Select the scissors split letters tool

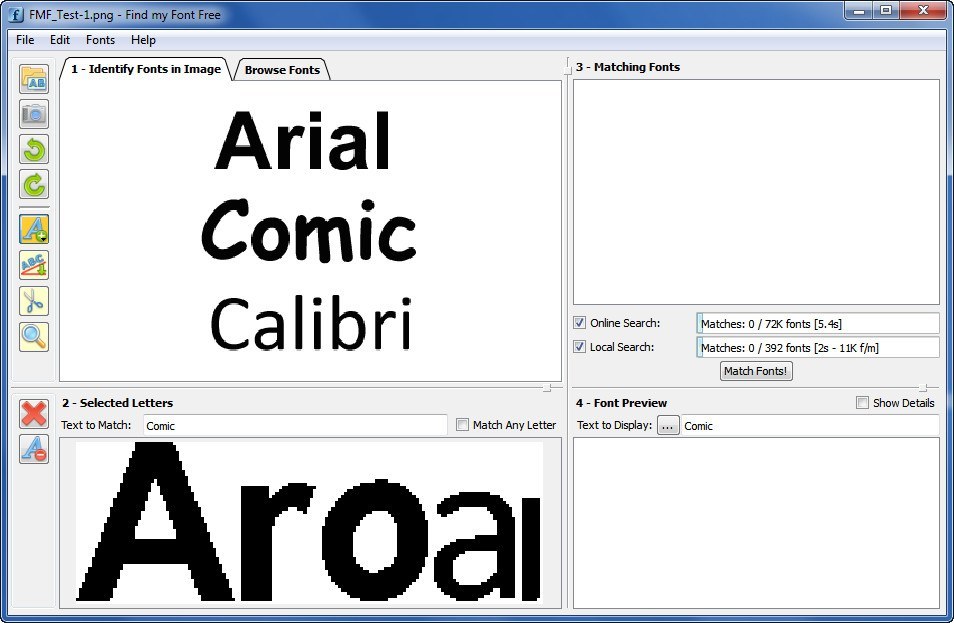pos(34,301)
